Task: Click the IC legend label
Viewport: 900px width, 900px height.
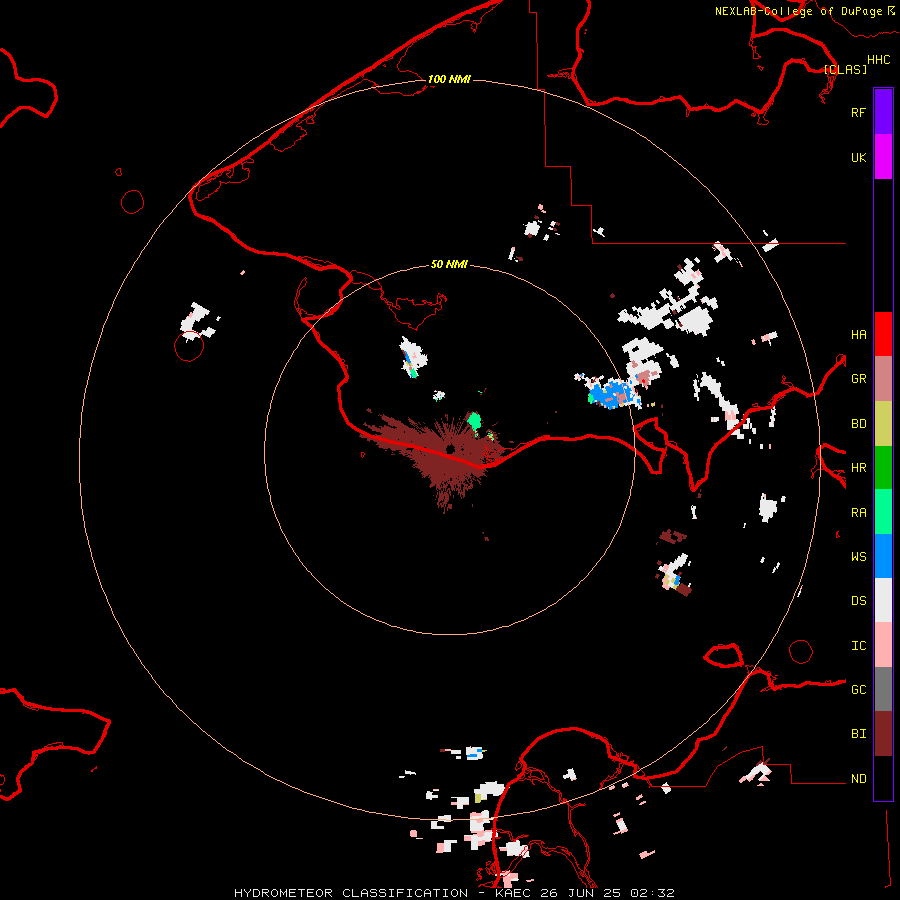Action: (x=858, y=645)
